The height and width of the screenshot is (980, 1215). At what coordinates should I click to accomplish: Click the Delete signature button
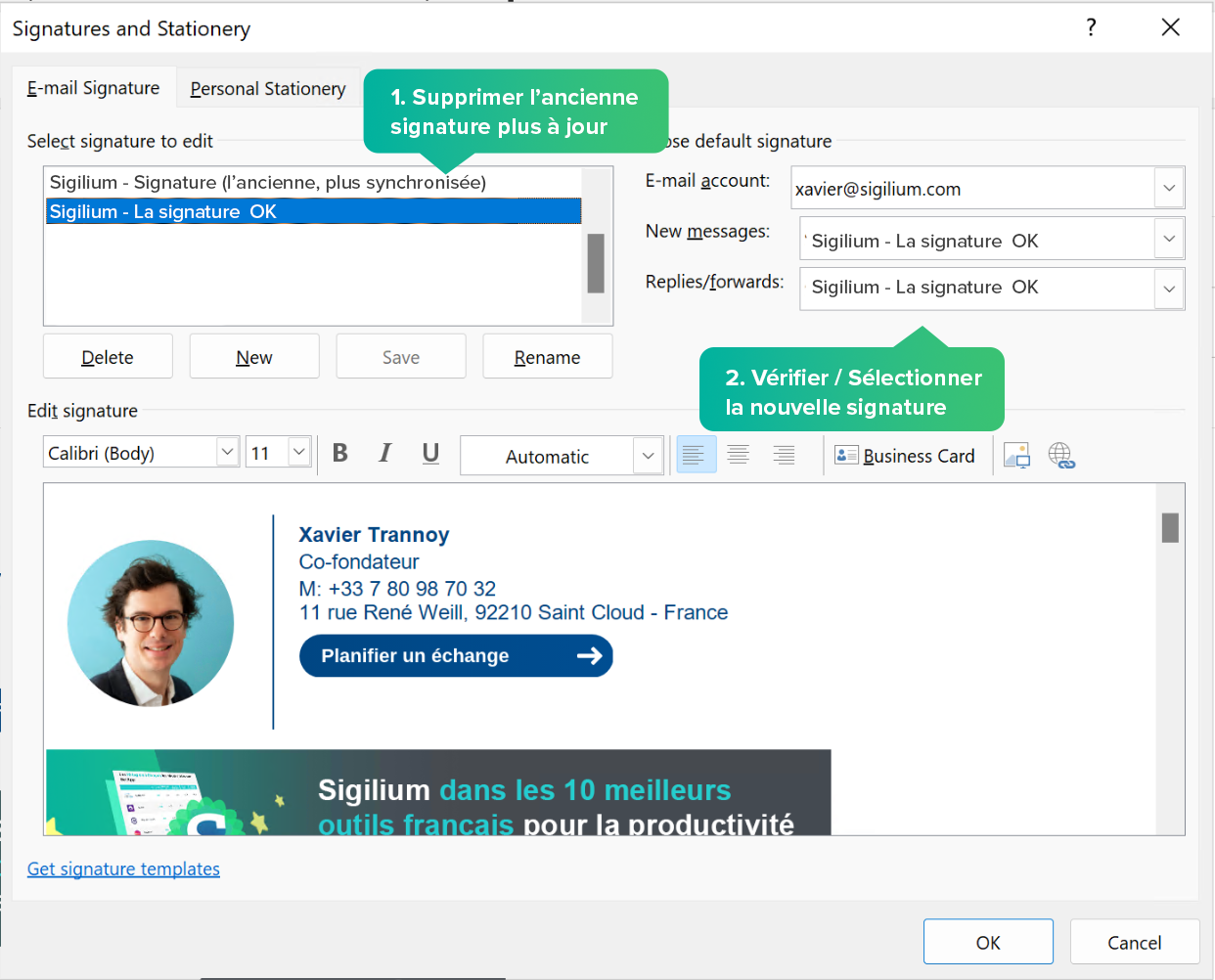(108, 357)
